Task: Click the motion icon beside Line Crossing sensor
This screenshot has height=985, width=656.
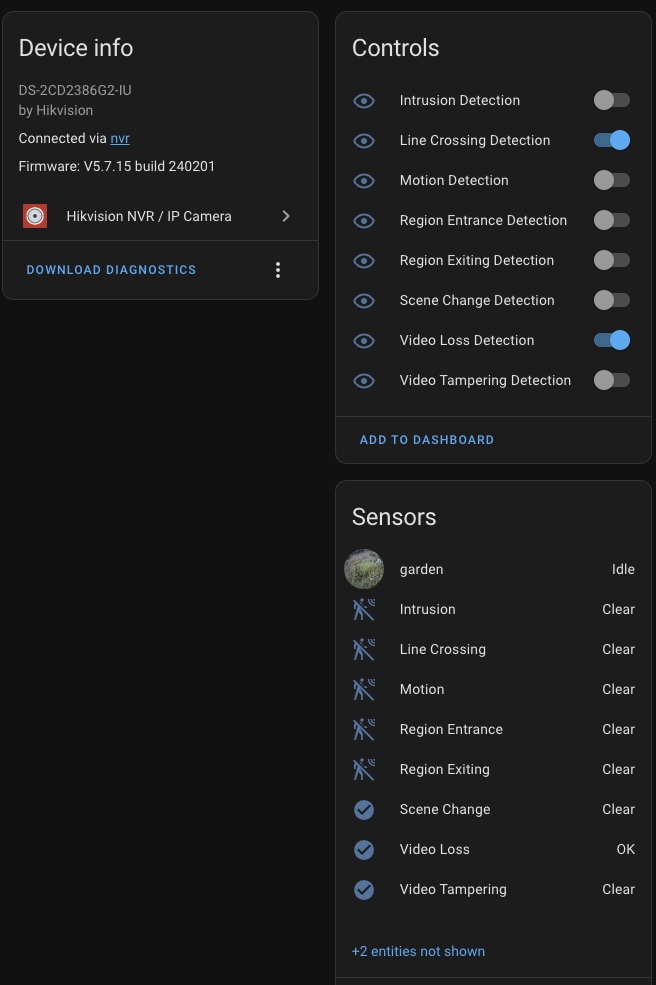Action: [x=364, y=650]
